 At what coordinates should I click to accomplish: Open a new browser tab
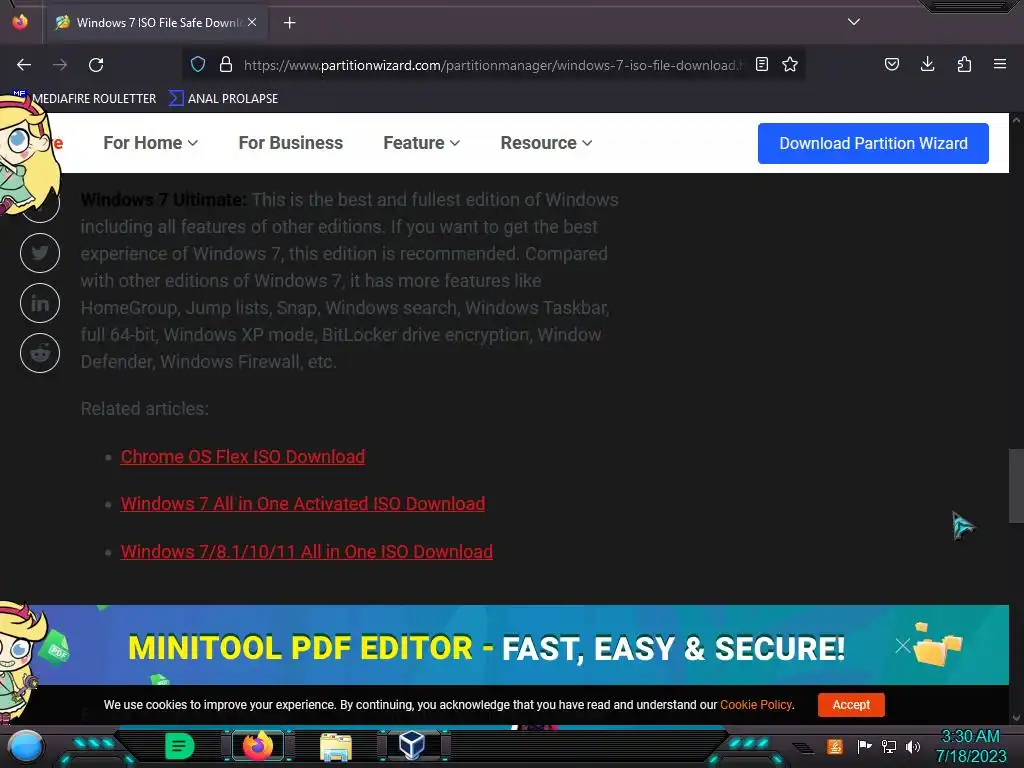(x=289, y=23)
